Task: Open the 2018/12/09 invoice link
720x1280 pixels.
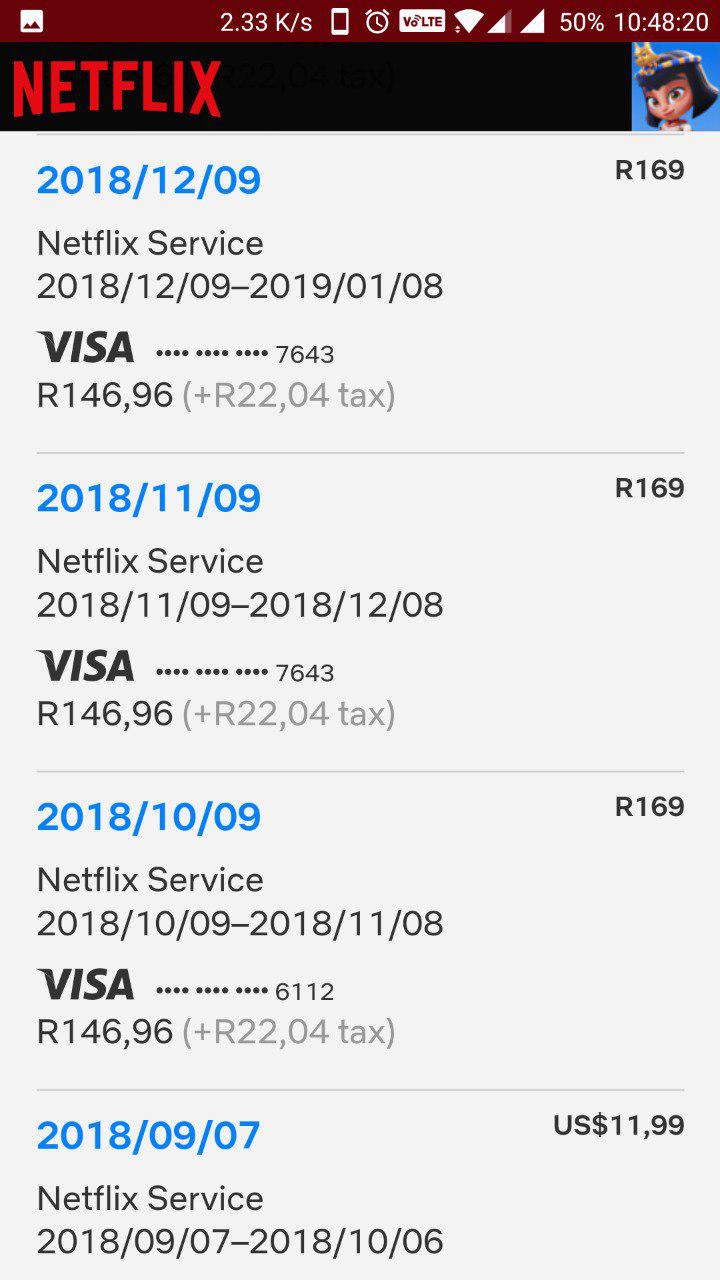Action: tap(149, 180)
